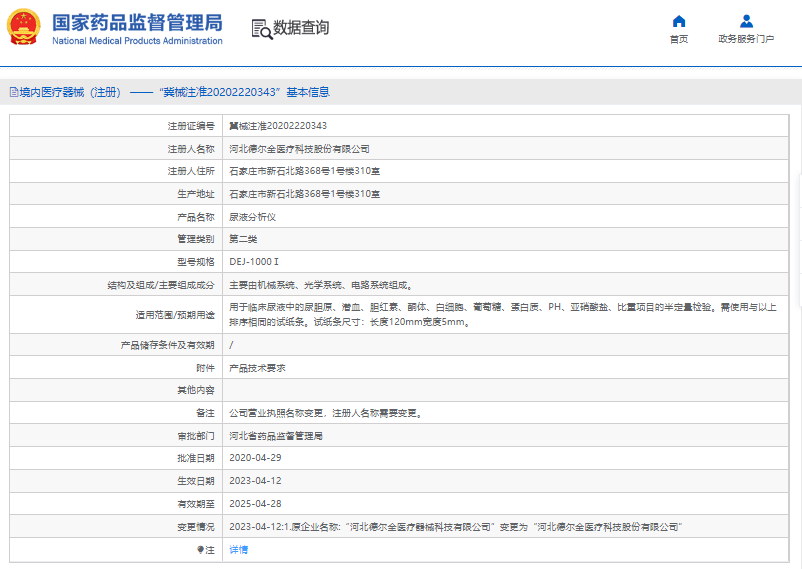The width and height of the screenshot is (802, 569).
Task: Go to 首页 via the home icon
Action: click(679, 21)
